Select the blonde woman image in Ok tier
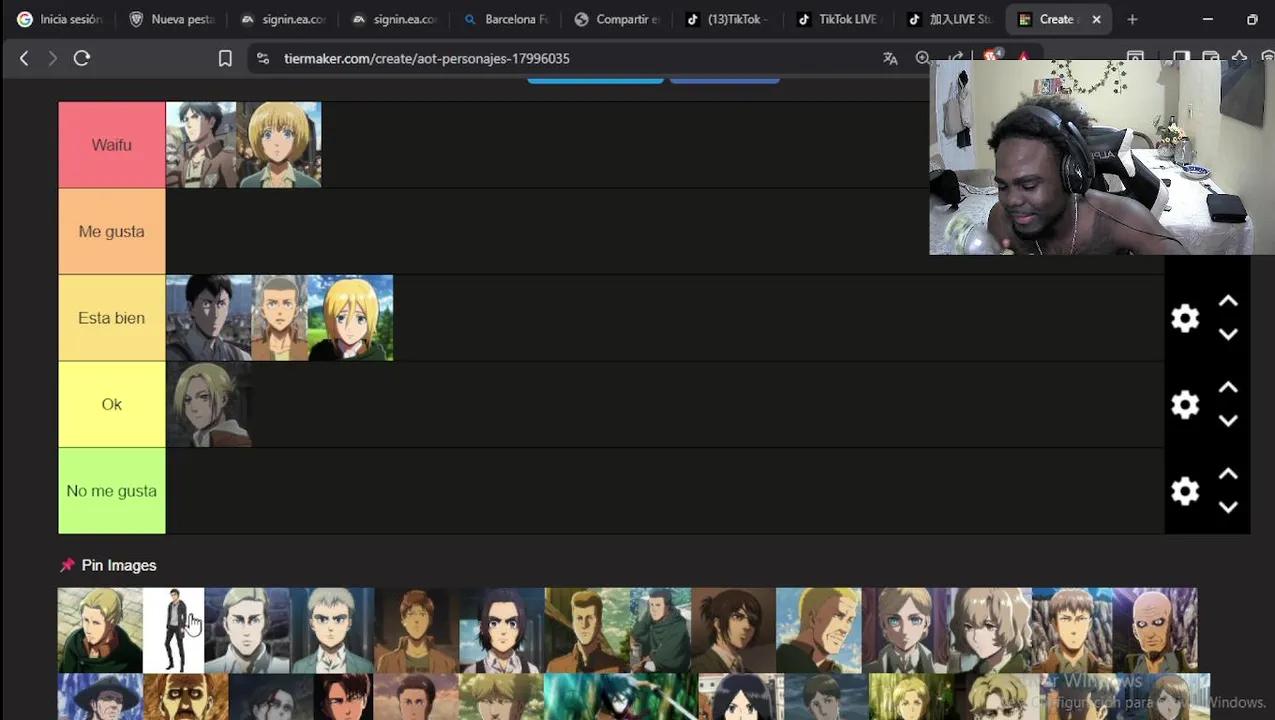 pos(208,404)
